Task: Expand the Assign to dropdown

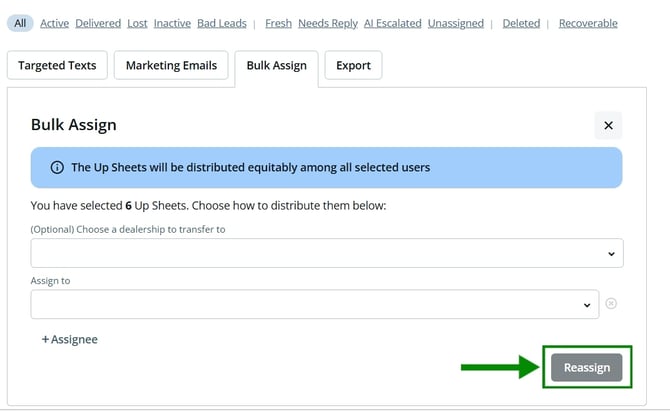Action: [x=314, y=304]
